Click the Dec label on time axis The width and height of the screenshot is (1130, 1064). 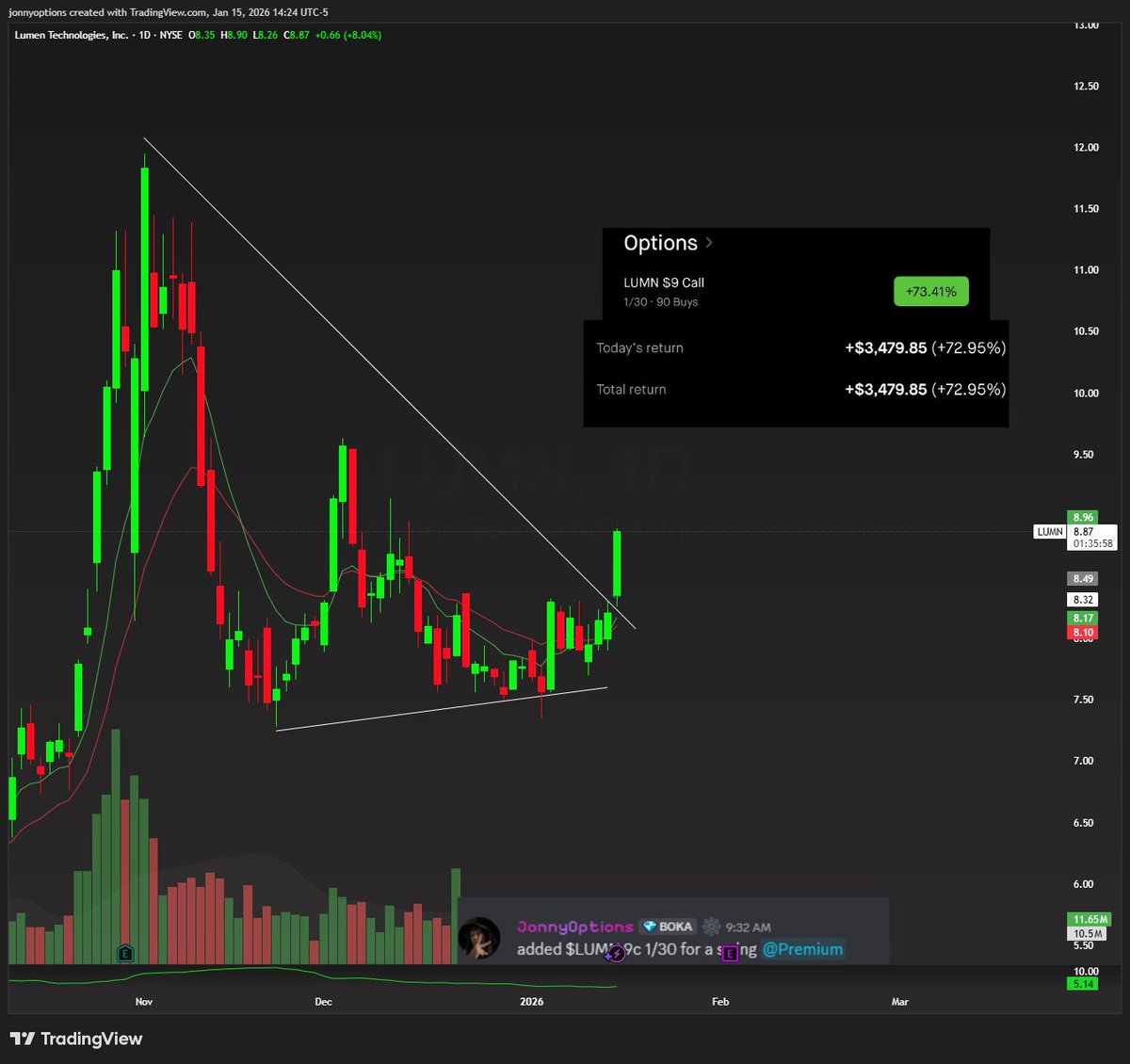coord(323,1002)
